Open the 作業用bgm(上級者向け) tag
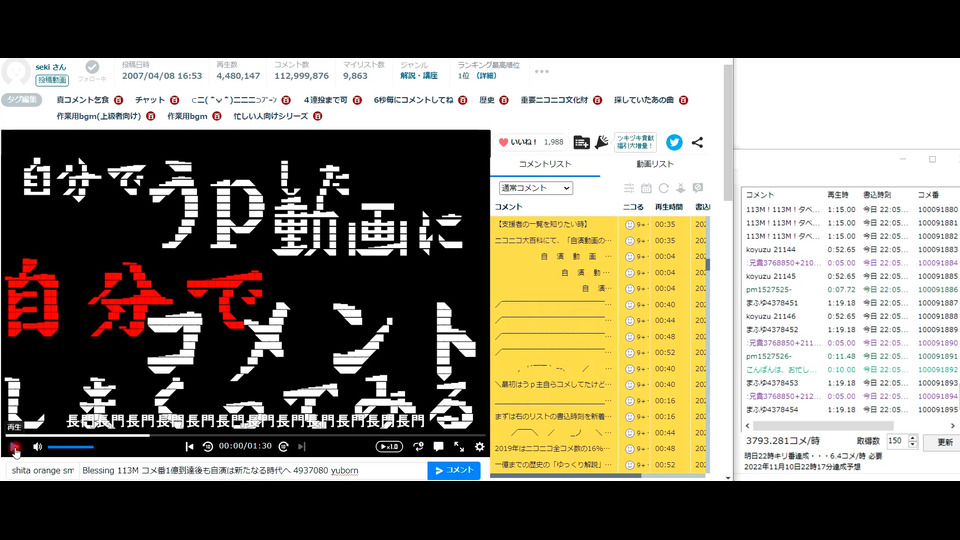Screen dimensions: 960x540 (x=99, y=116)
